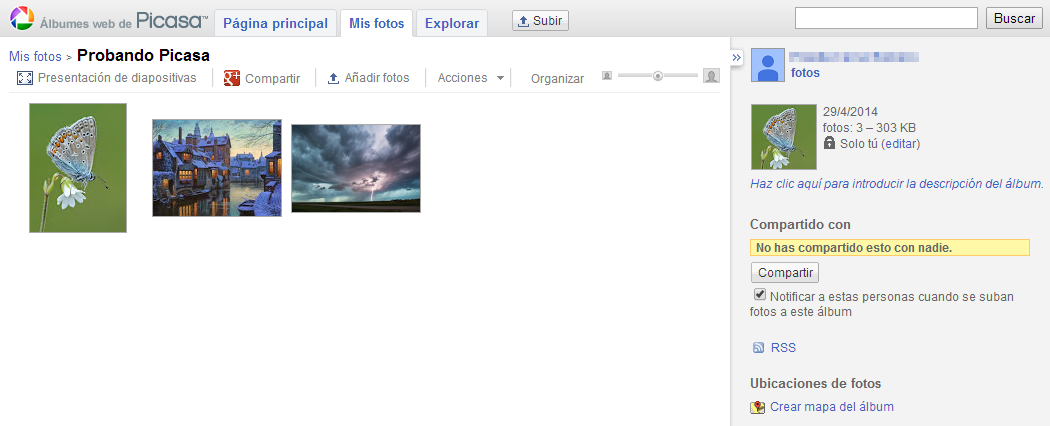Click the No has compartido notice
1050x426 pixels.
click(890, 248)
